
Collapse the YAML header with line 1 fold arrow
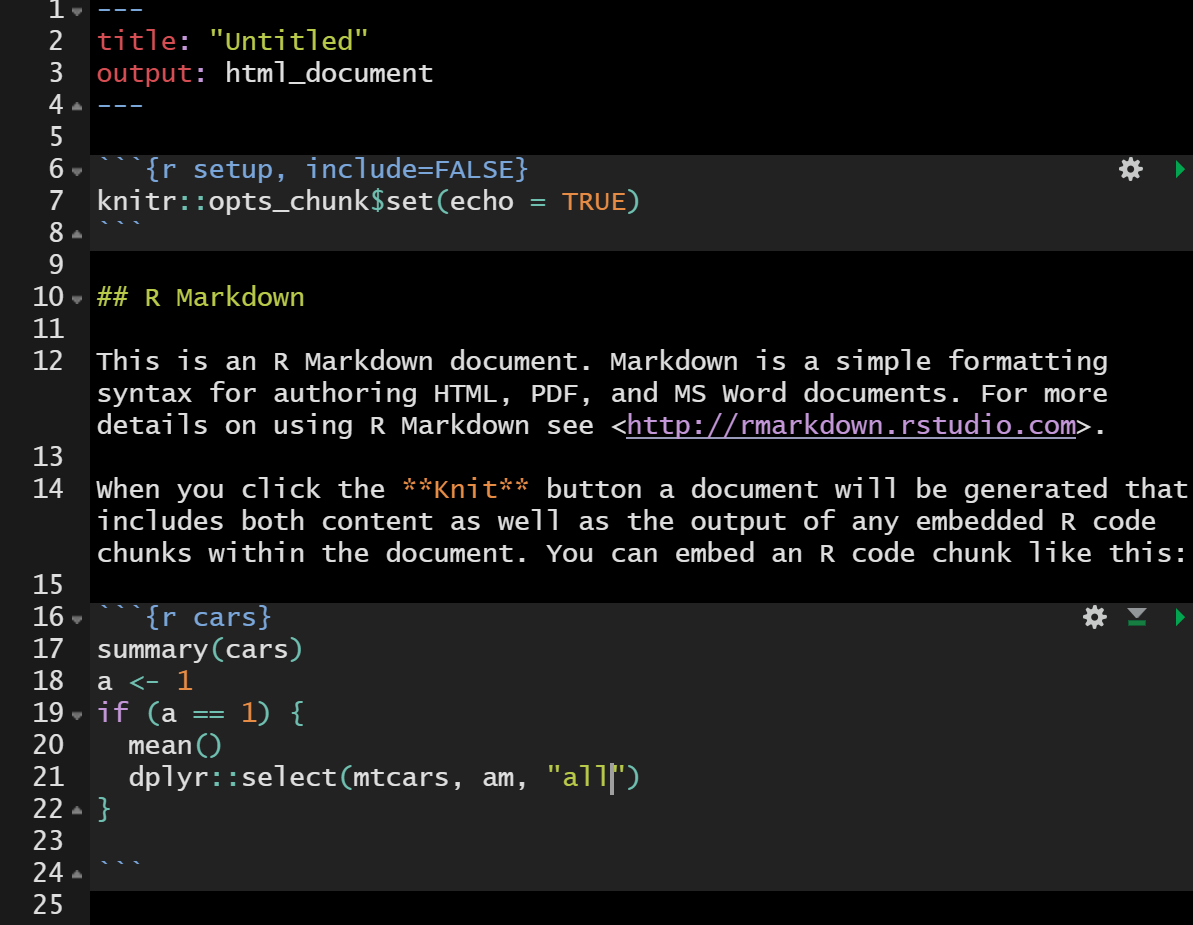pyautogui.click(x=75, y=11)
